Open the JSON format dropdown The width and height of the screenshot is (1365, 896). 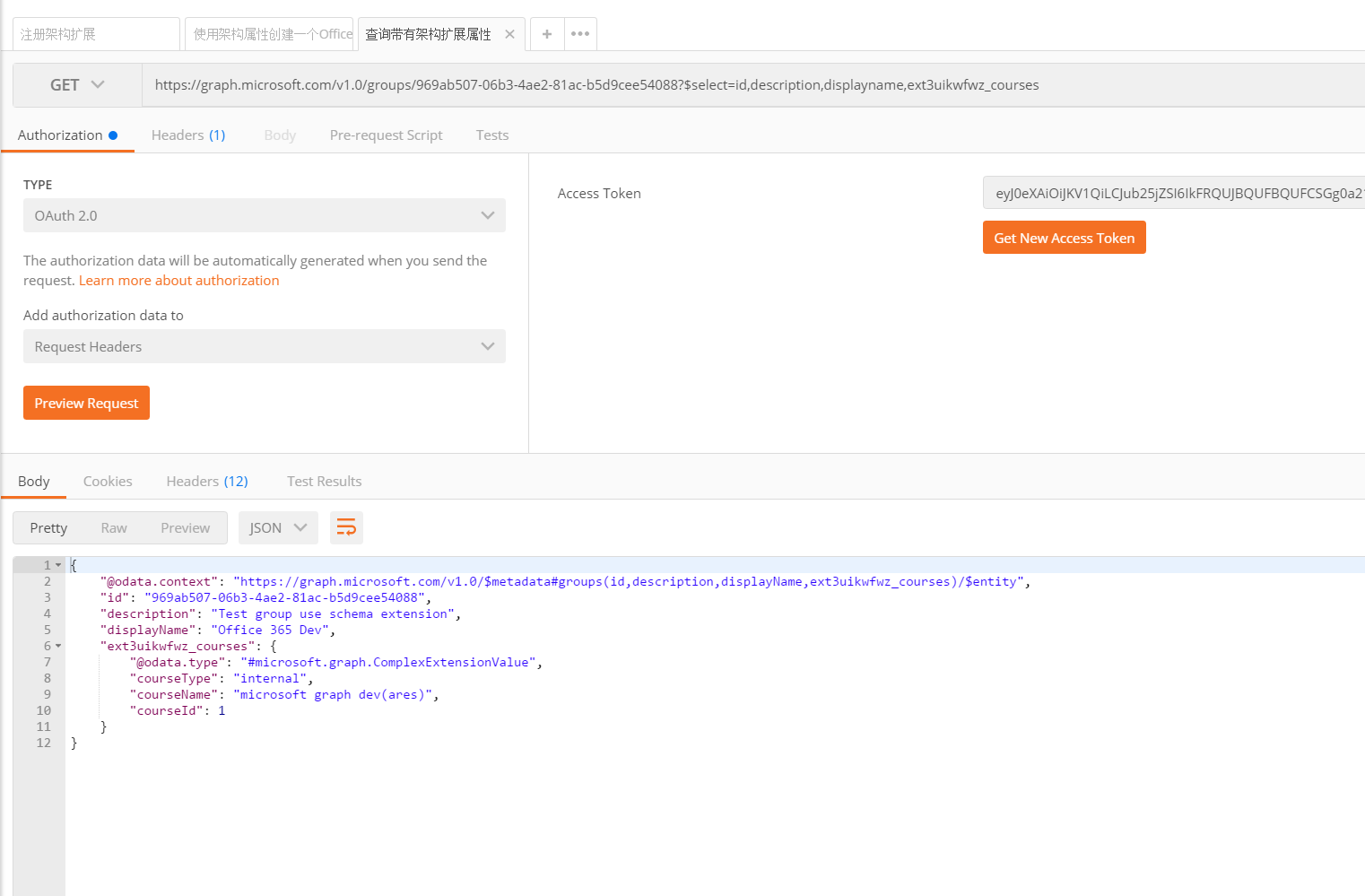(x=277, y=528)
